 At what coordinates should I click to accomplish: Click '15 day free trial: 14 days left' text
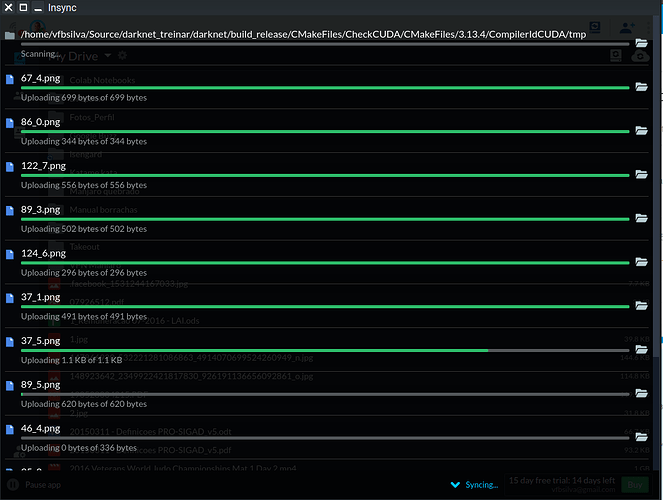pos(562,481)
